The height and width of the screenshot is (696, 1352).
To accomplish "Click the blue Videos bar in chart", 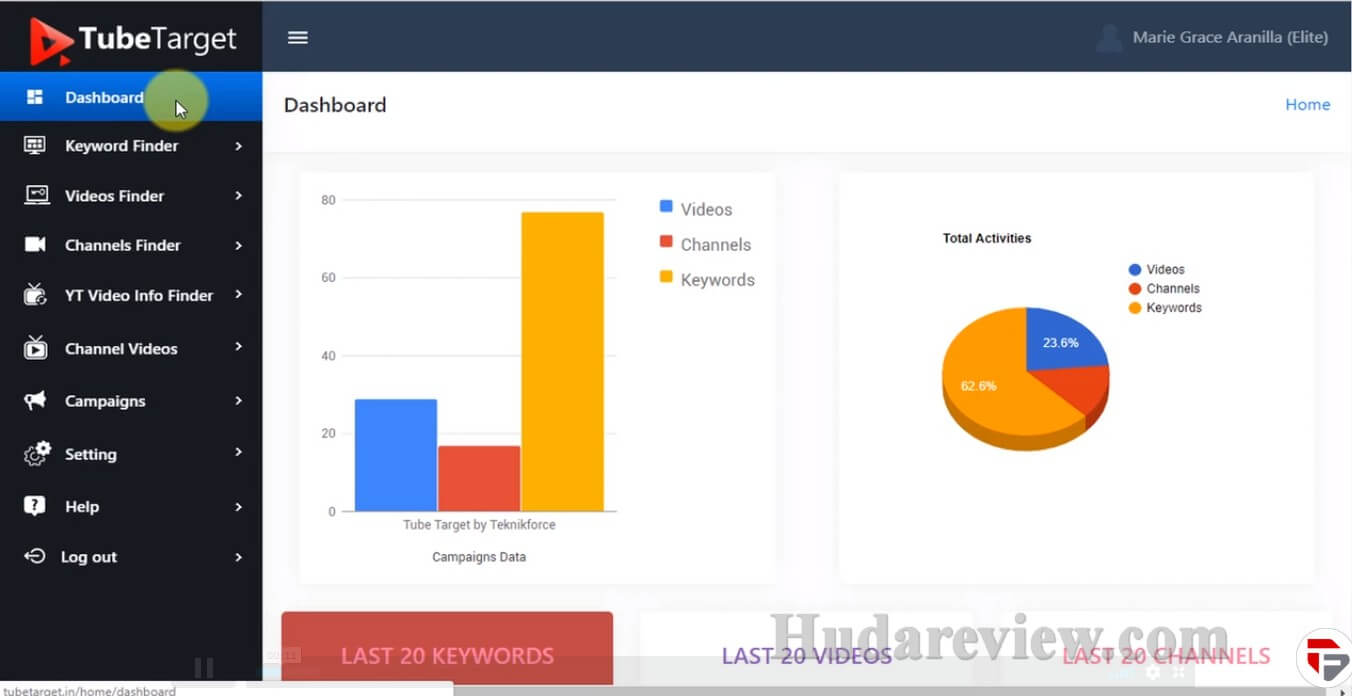I will (x=396, y=455).
